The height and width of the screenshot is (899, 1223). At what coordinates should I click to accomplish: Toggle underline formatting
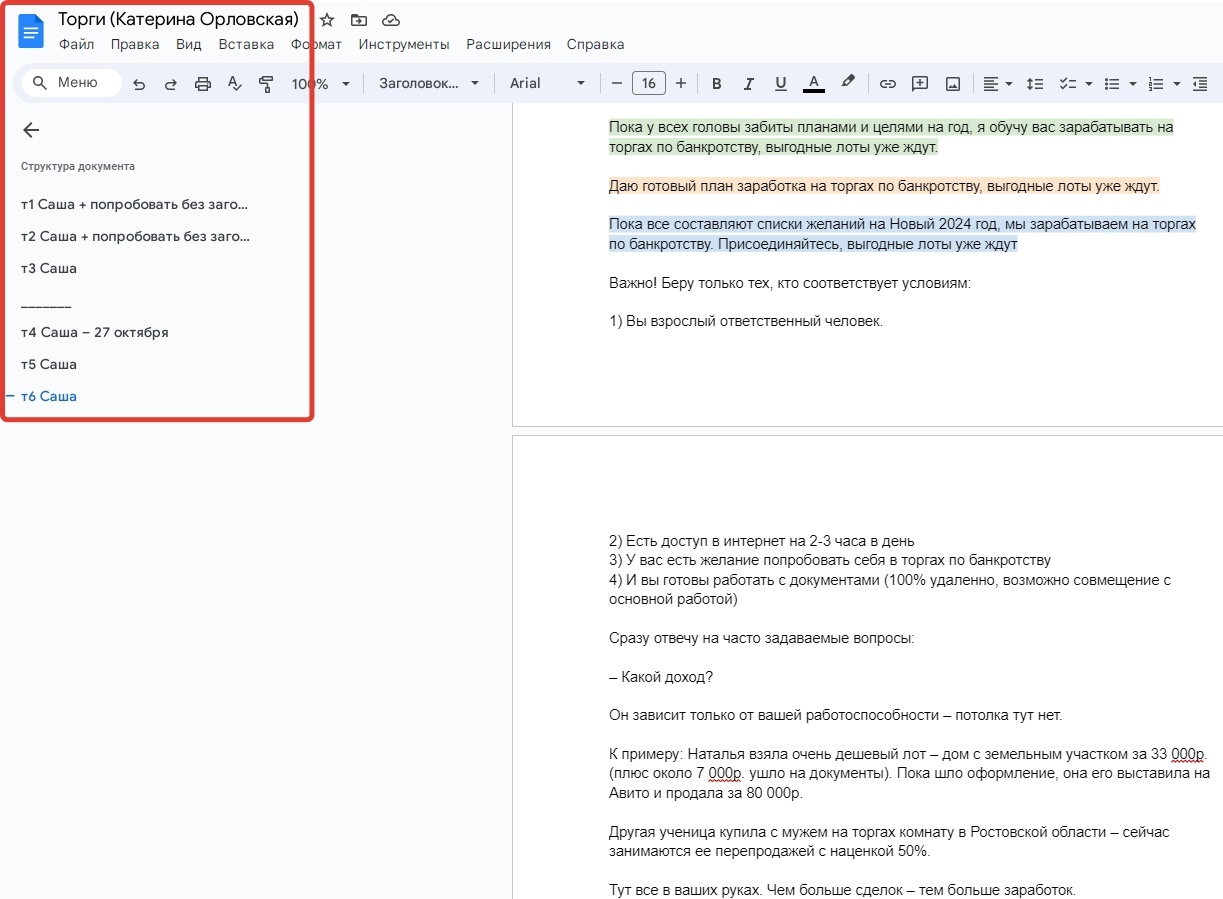(781, 83)
